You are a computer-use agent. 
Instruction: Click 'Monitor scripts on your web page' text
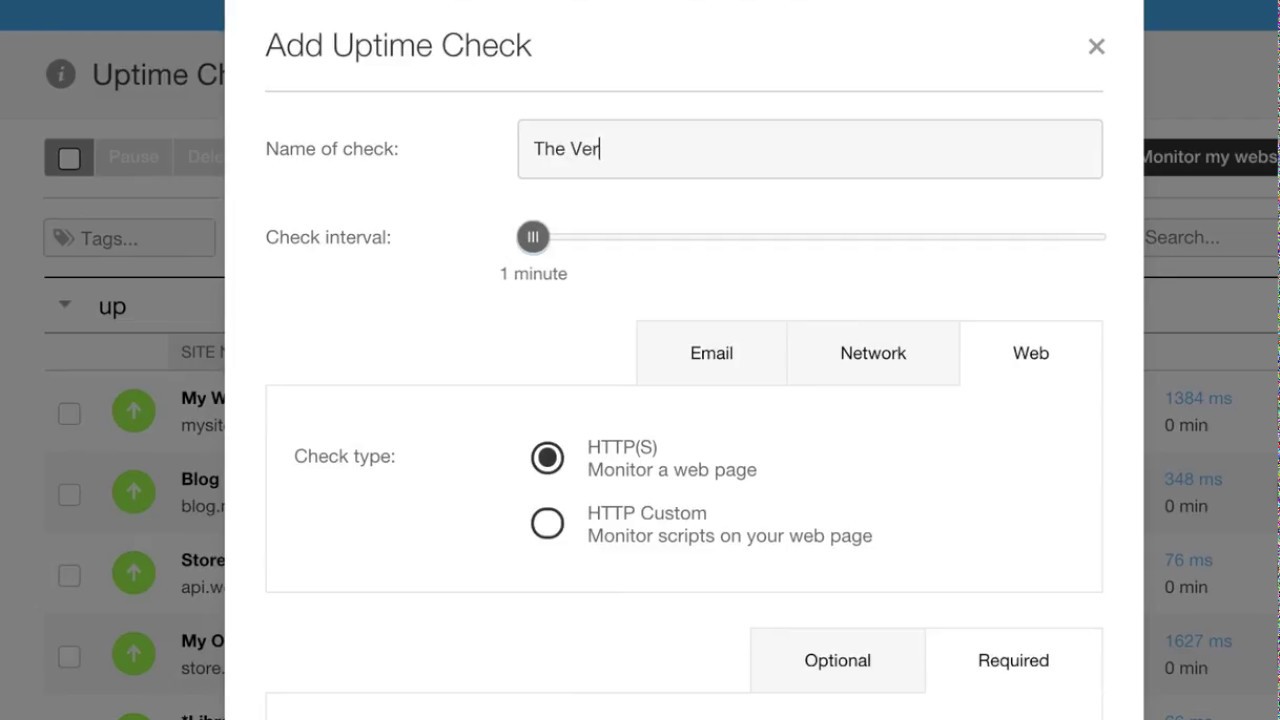(730, 536)
